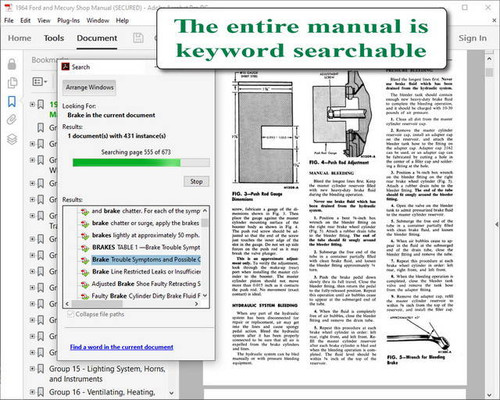The image size is (500, 400).
Task: Open the attachments paperclip panel icon
Action: [12, 119]
